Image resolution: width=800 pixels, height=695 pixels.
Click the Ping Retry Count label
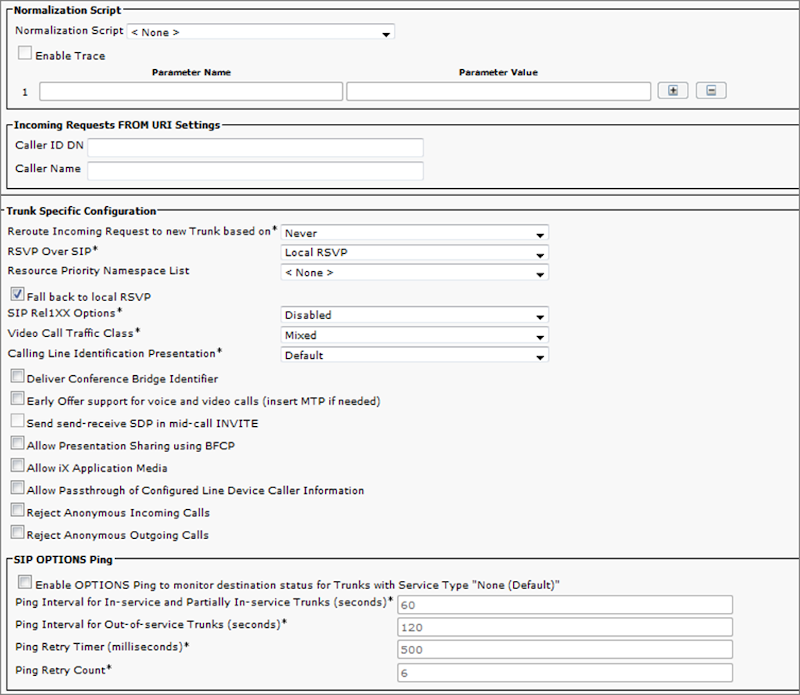(x=63, y=670)
